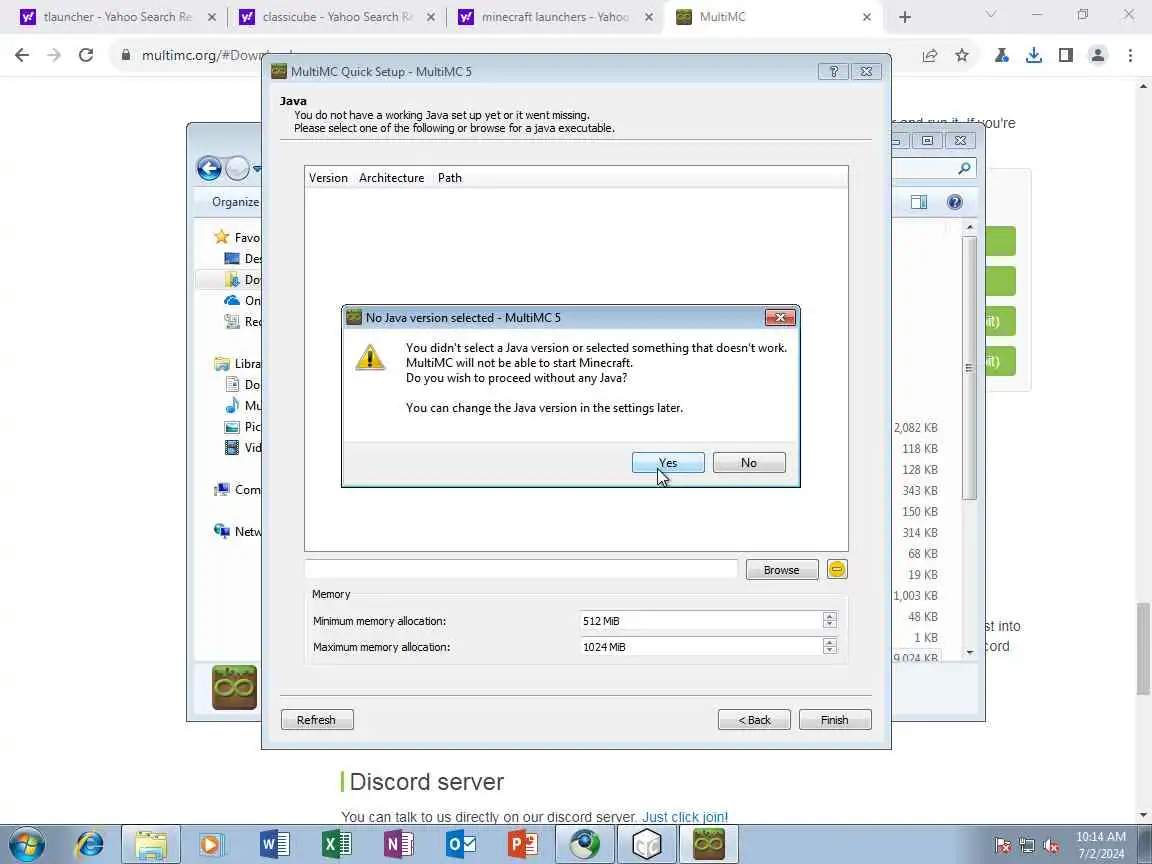Click the maximum memory allocation field

coord(701,647)
